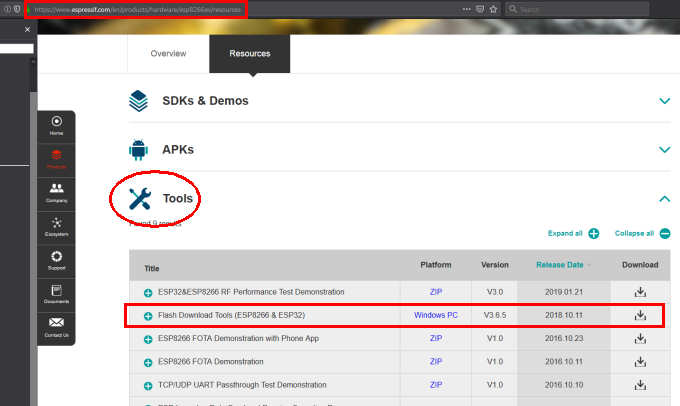Image resolution: width=680 pixels, height=406 pixels.
Task: Expand ESP8266 FOTA Demonstration row details
Action: (x=148, y=362)
